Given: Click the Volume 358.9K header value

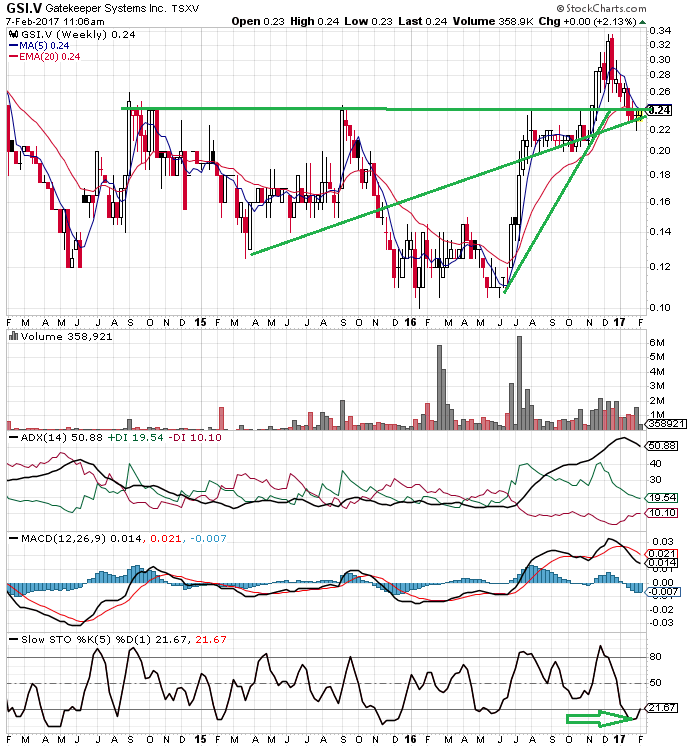Looking at the screenshot, I should coord(493,21).
